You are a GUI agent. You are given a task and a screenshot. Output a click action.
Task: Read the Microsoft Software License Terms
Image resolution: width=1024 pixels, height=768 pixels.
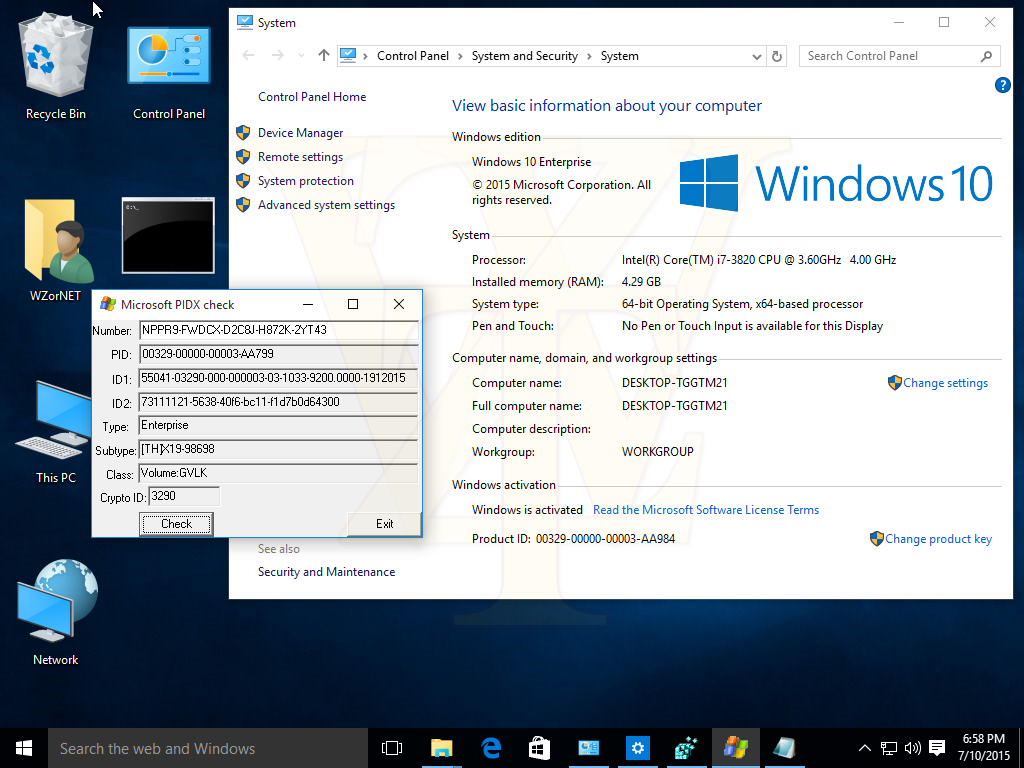(706, 510)
